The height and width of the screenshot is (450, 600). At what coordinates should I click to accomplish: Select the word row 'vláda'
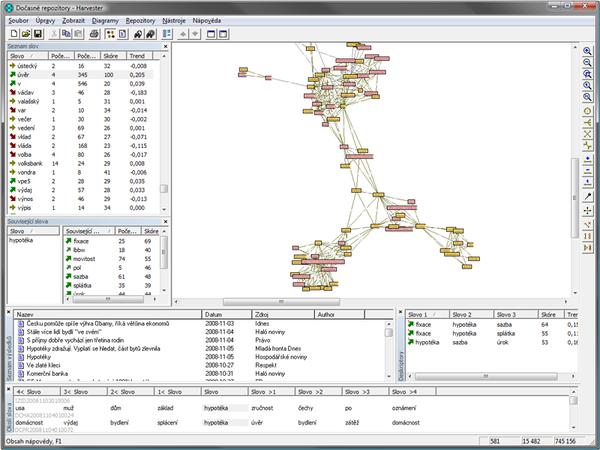click(80, 146)
